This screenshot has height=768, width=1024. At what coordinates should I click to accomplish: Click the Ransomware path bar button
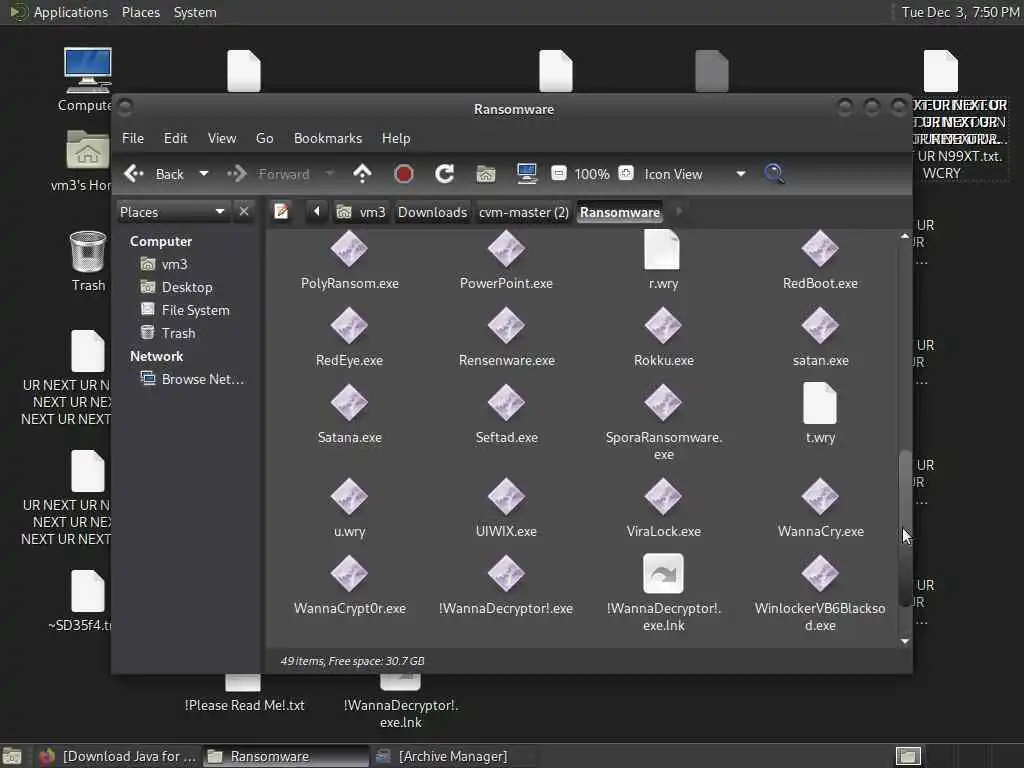620,212
